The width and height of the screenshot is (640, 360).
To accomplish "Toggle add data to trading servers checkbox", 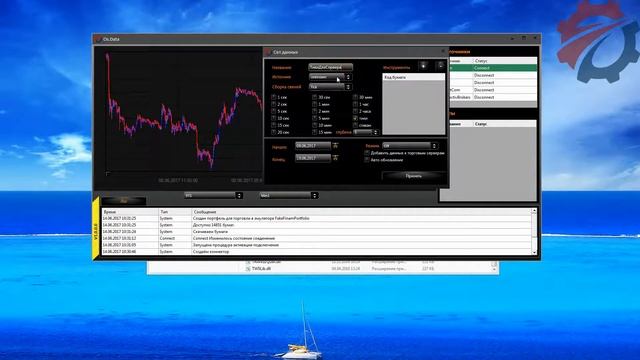I will 367,153.
